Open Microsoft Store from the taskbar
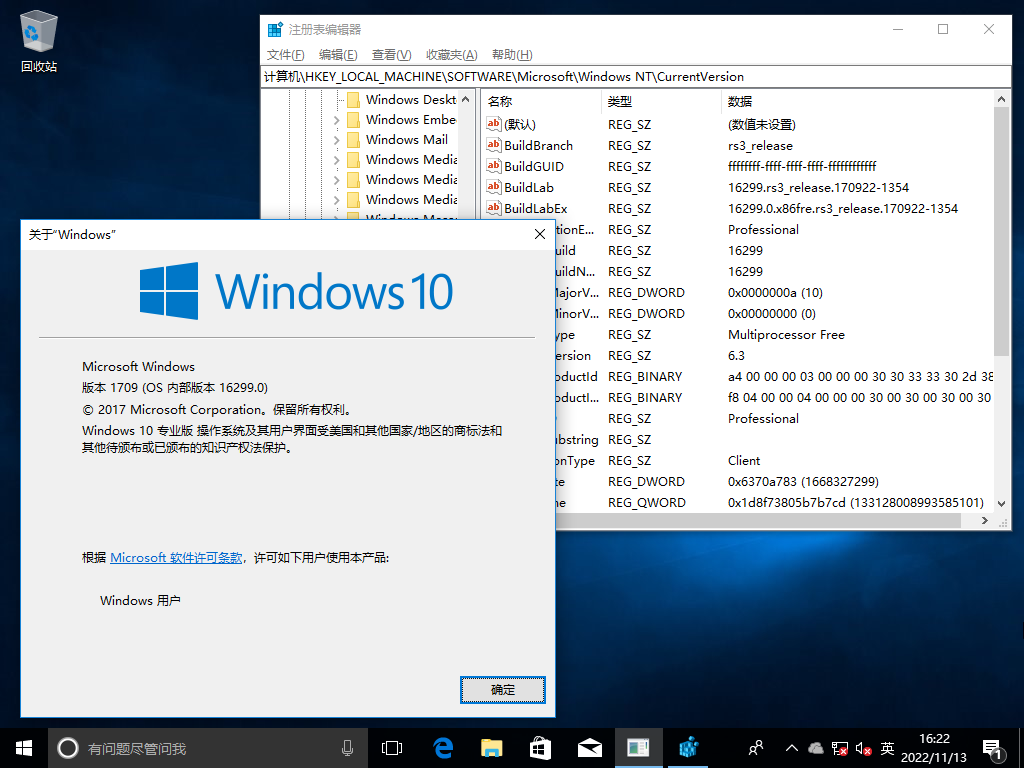Viewport: 1024px width, 768px height. (540, 748)
